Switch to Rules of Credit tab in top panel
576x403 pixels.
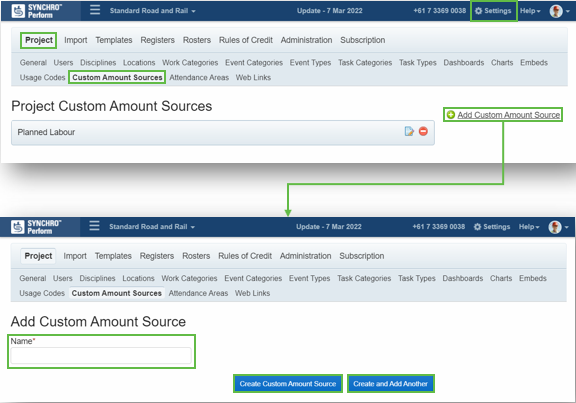[246, 40]
